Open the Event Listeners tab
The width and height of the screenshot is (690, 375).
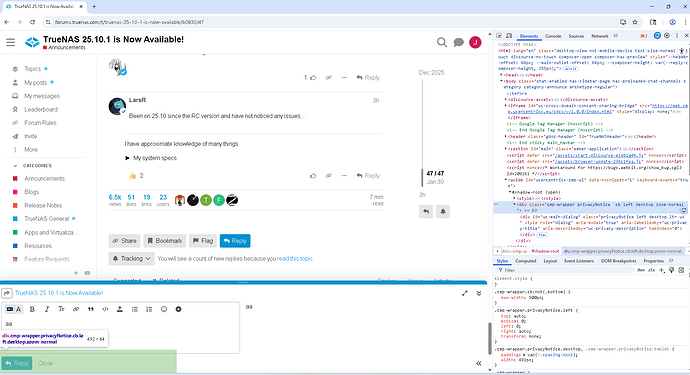579,261
